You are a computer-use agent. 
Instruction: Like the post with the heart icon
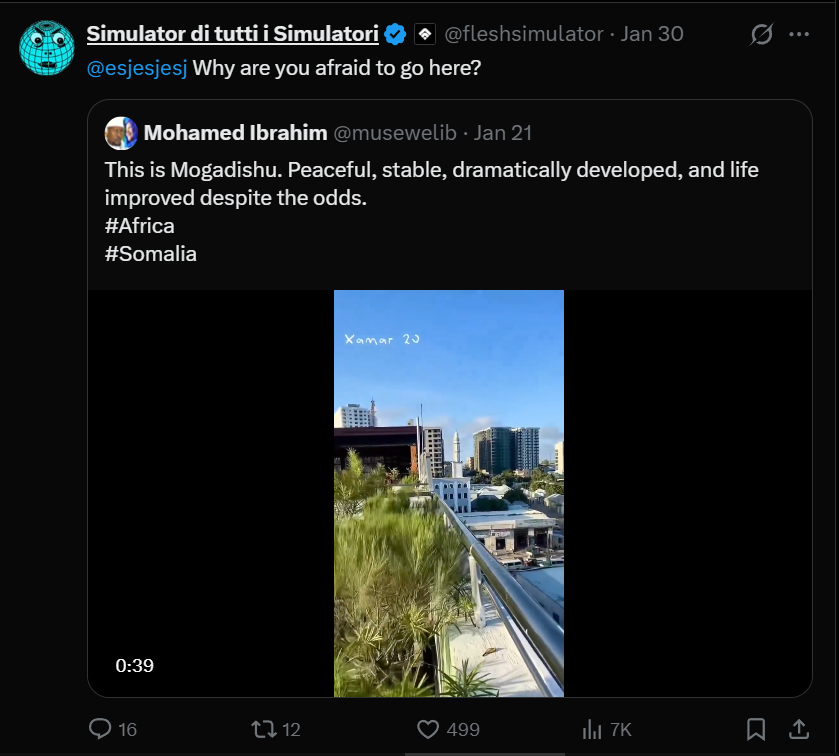coord(428,729)
